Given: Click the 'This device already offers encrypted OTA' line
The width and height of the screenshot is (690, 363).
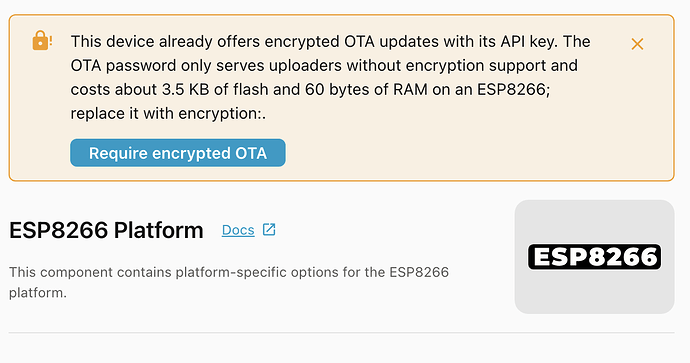Looking at the screenshot, I should click(x=330, y=41).
